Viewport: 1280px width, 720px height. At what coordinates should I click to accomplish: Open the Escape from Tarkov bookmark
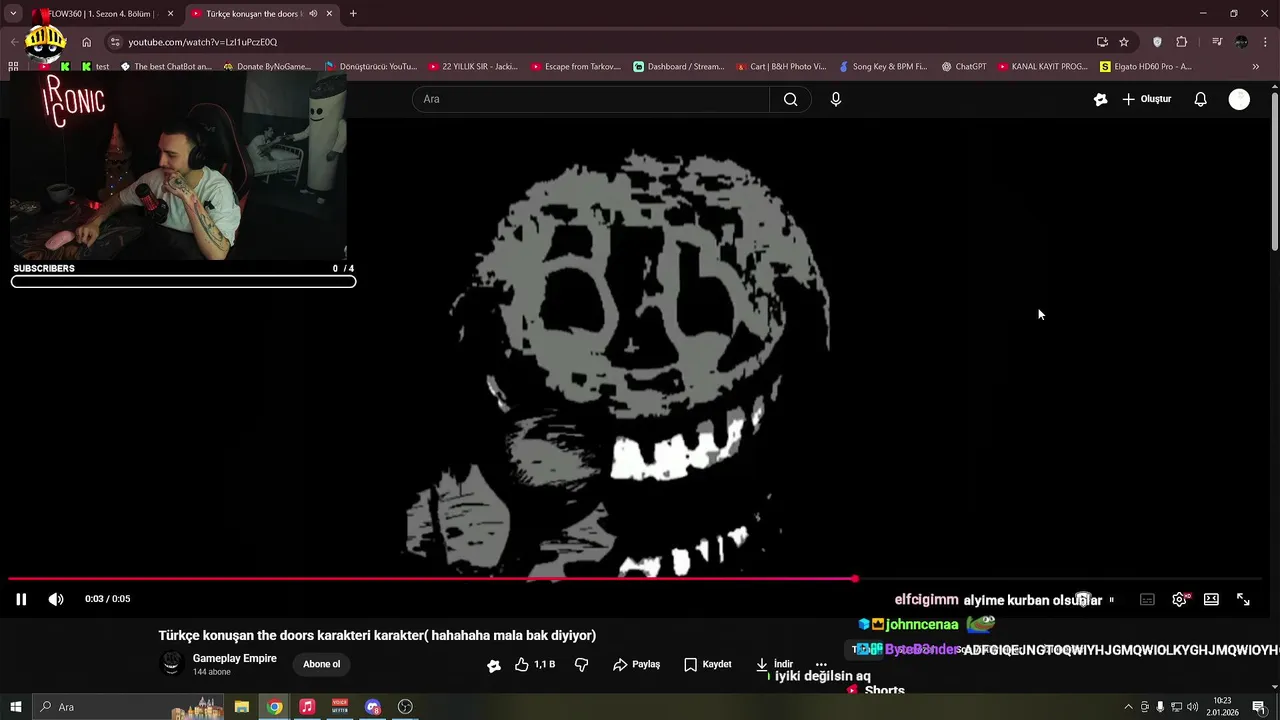pyautogui.click(x=576, y=67)
